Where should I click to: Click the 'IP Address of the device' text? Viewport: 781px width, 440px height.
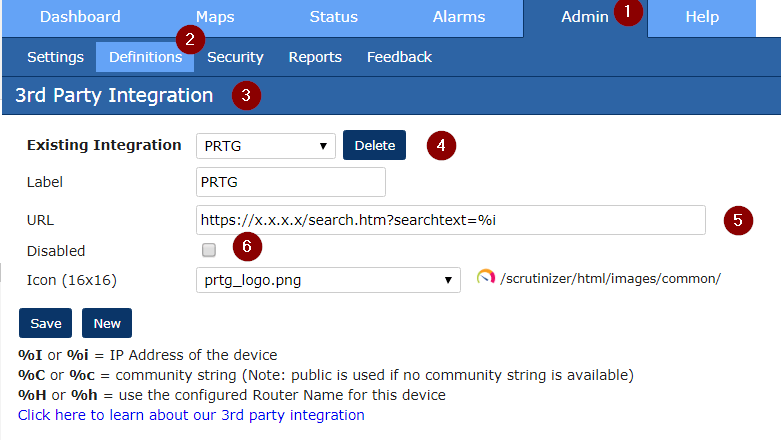click(x=193, y=355)
